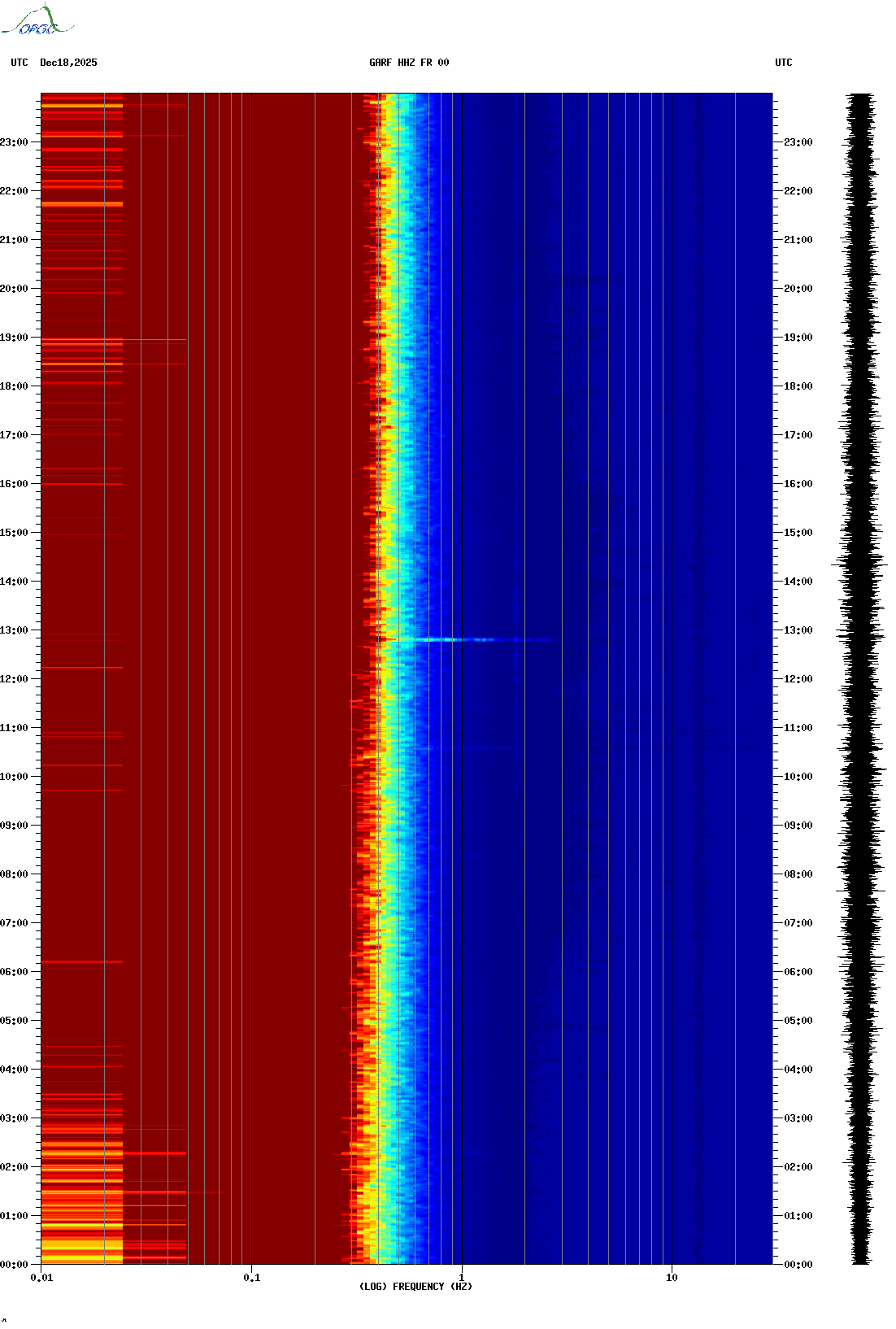
Task: Click the left axis 06:00 time label
Action: click(14, 972)
